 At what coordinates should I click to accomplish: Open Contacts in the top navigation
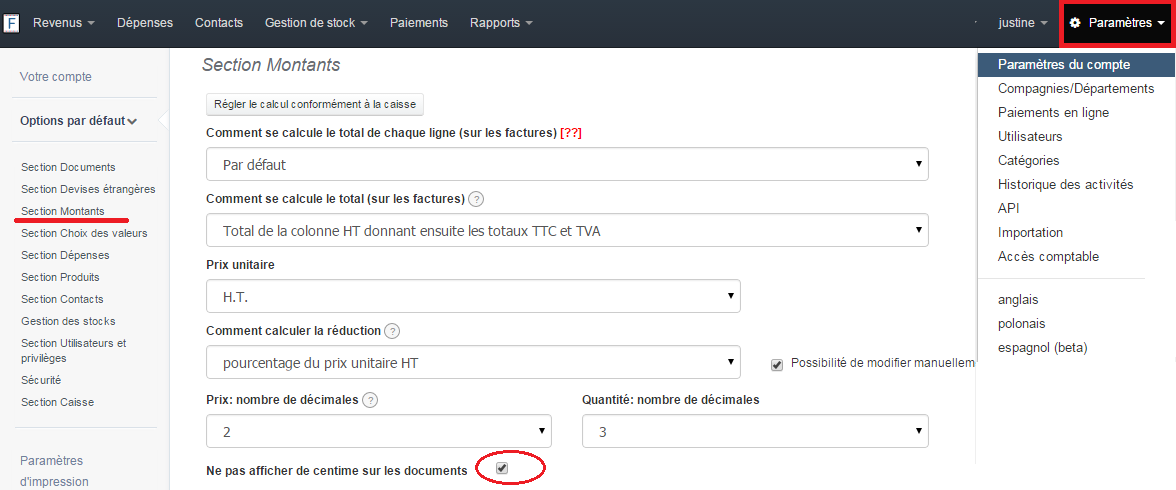pyautogui.click(x=219, y=23)
